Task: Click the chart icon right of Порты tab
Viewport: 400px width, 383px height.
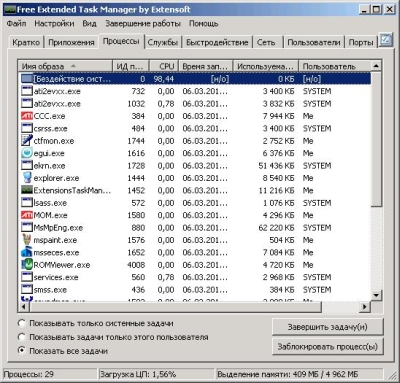Action: (x=385, y=41)
